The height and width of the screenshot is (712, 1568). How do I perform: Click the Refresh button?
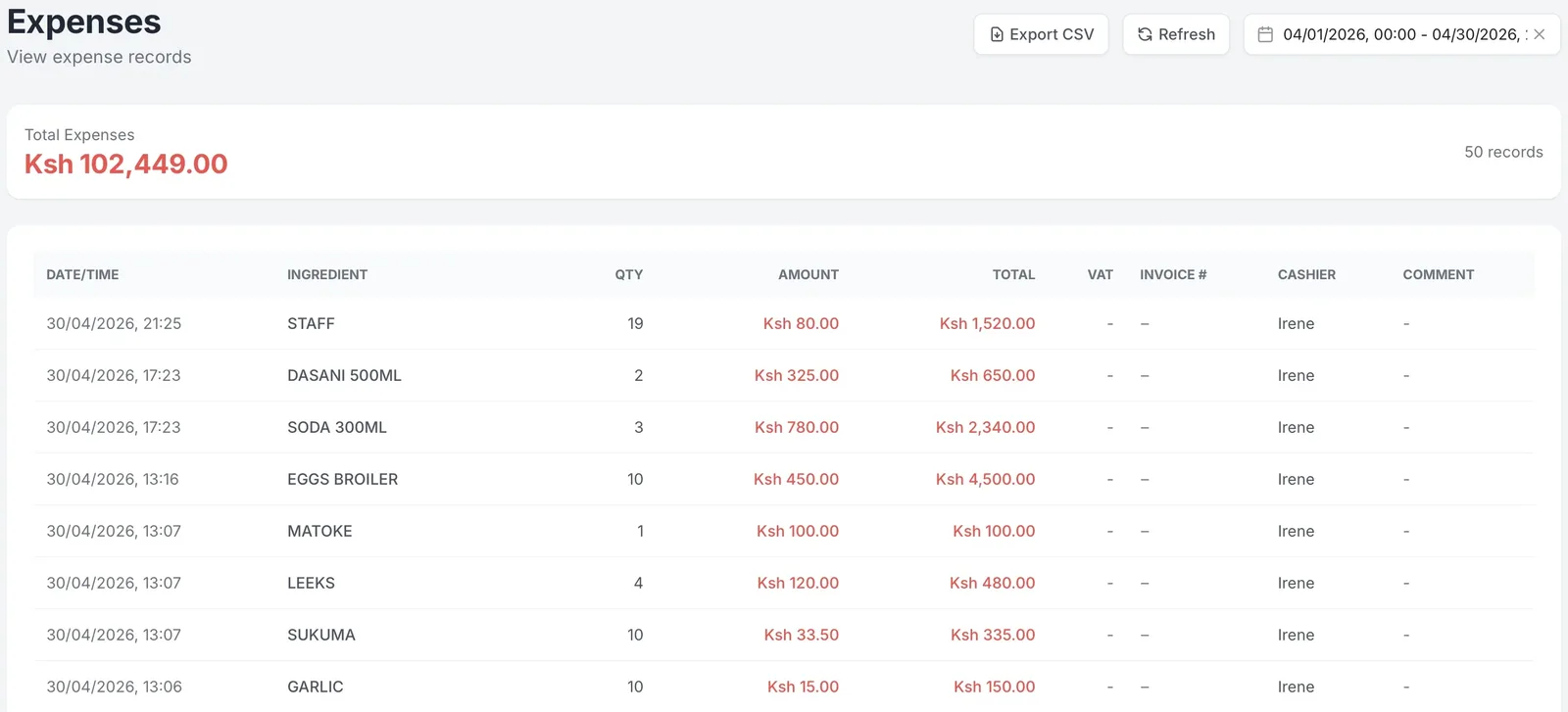[1176, 34]
